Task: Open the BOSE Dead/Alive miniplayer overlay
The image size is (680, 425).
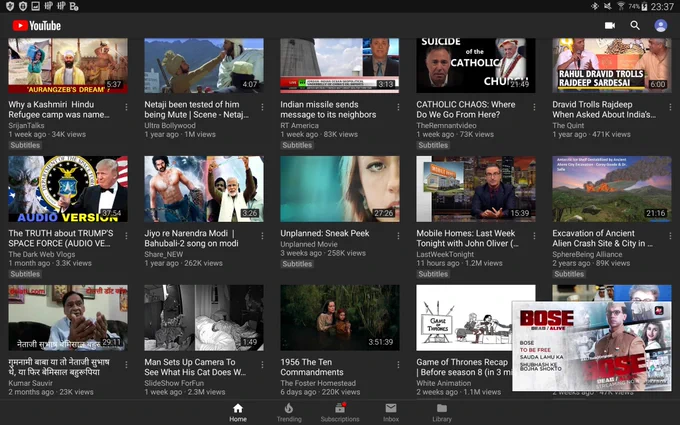Action: [592, 346]
